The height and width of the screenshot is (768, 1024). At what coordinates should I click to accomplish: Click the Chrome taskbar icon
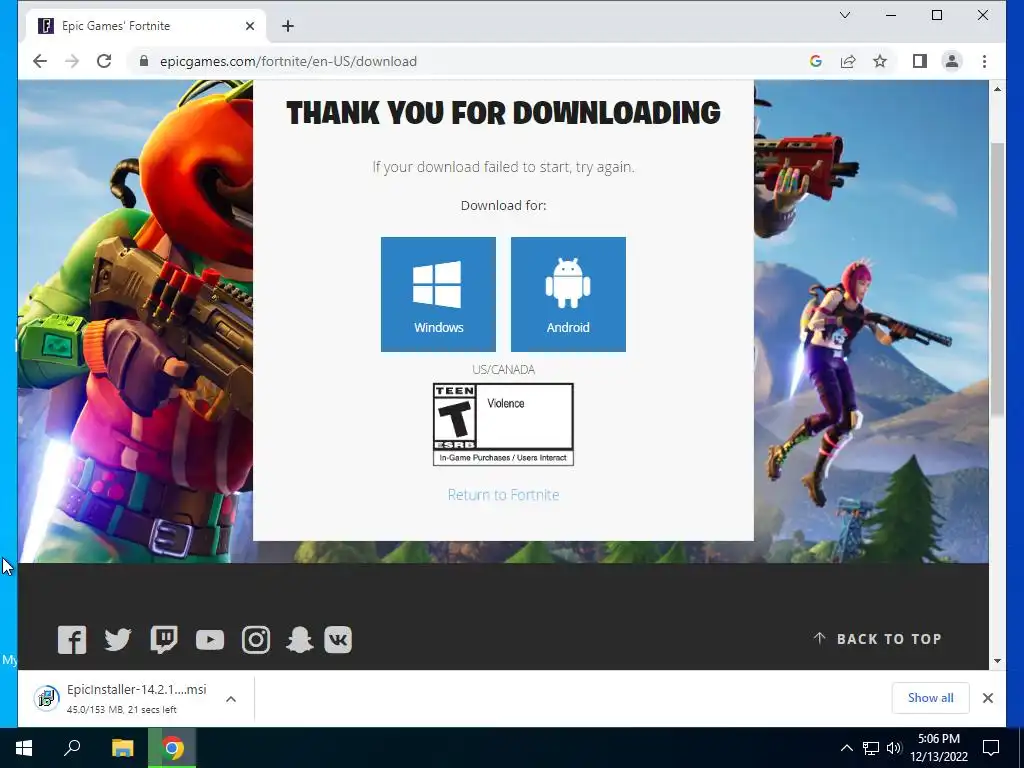point(172,748)
